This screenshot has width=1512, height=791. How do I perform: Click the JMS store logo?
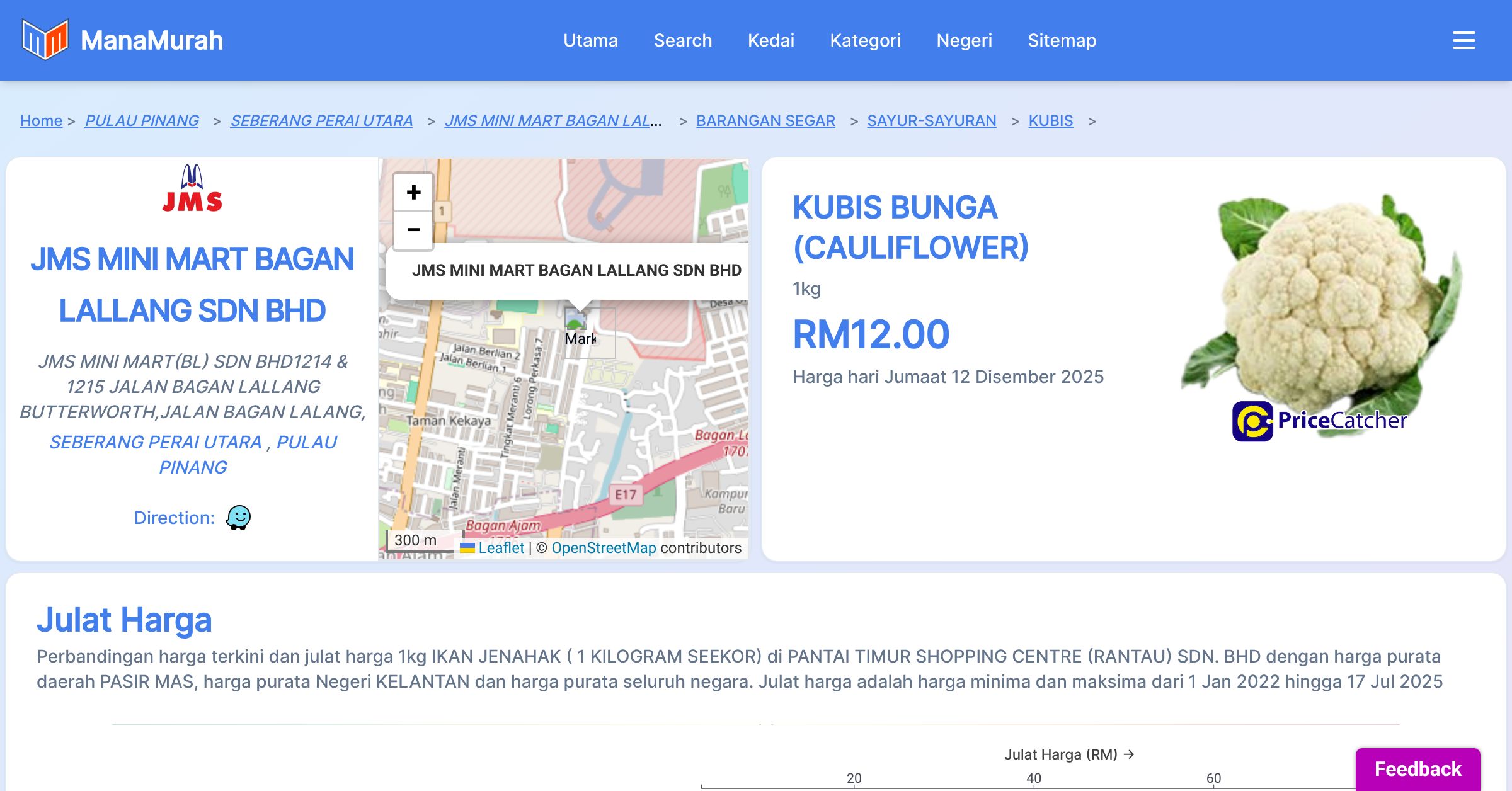(192, 188)
